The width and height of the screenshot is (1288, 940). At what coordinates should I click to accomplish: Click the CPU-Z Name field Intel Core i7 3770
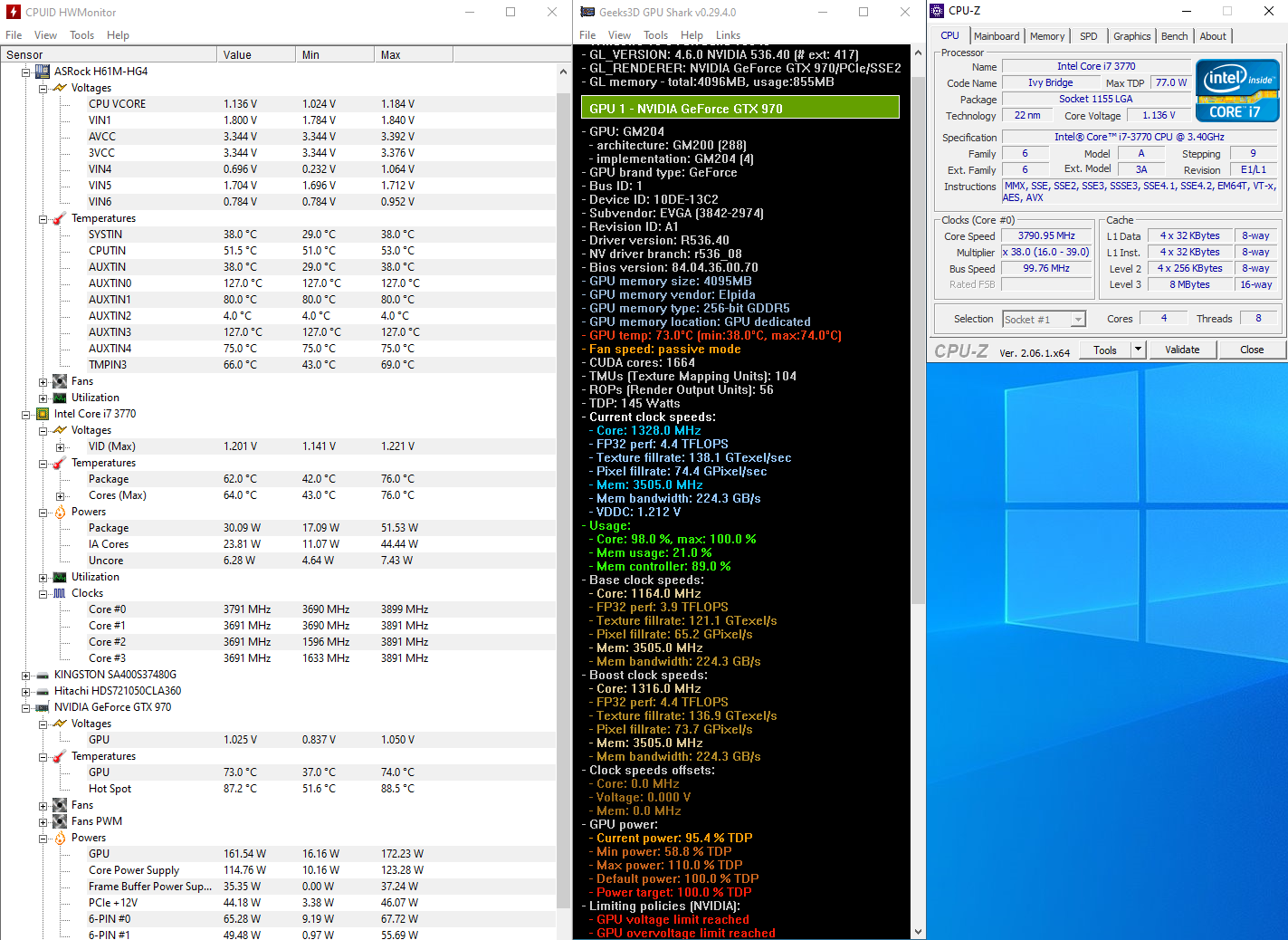(1096, 66)
